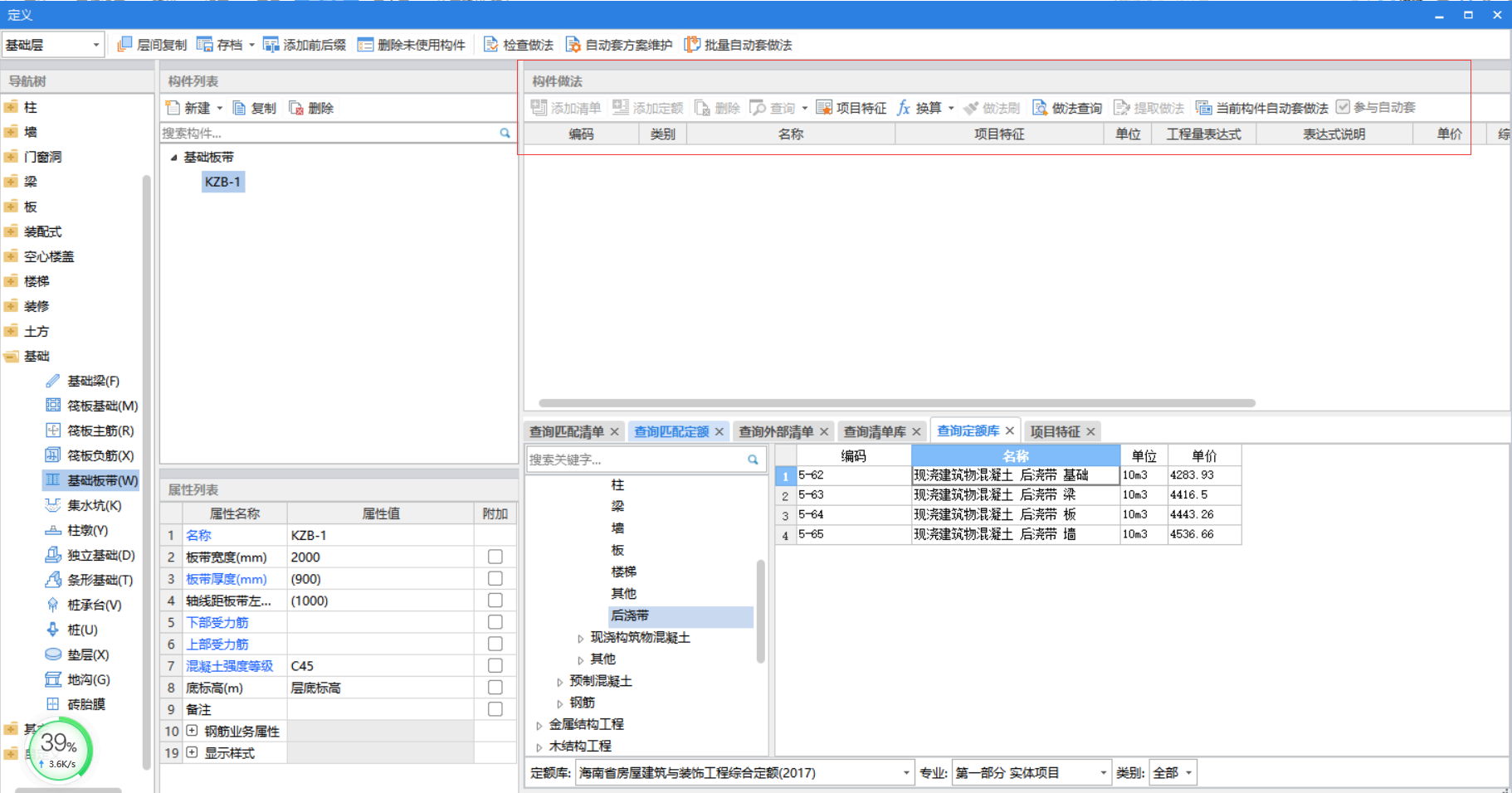The image size is (1512, 793).
Task: Click the 复制 copy icon
Action: (239, 108)
